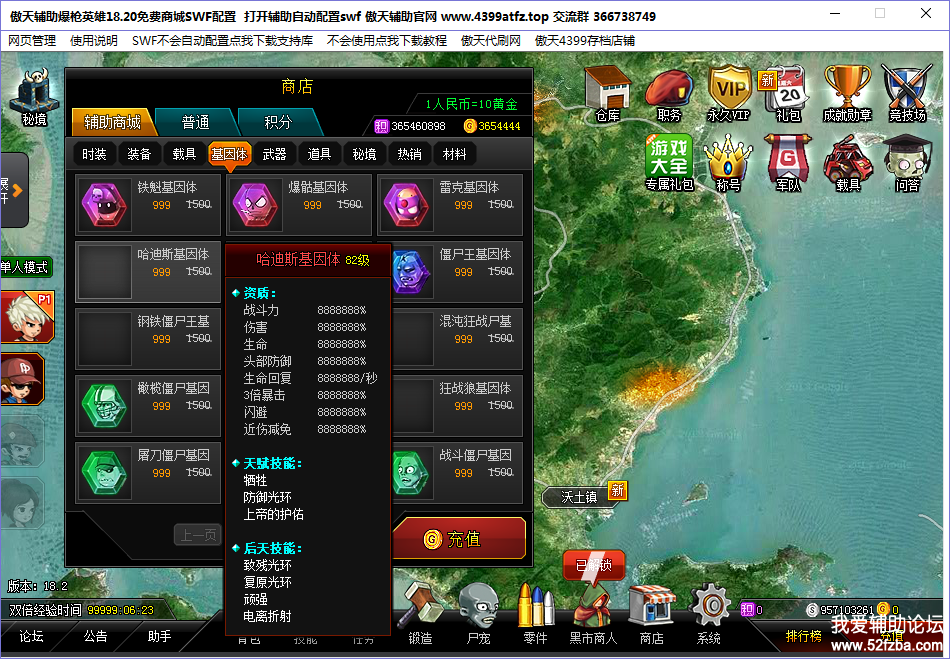Open the 网页管理 menu
The width and height of the screenshot is (950, 659).
32,41
